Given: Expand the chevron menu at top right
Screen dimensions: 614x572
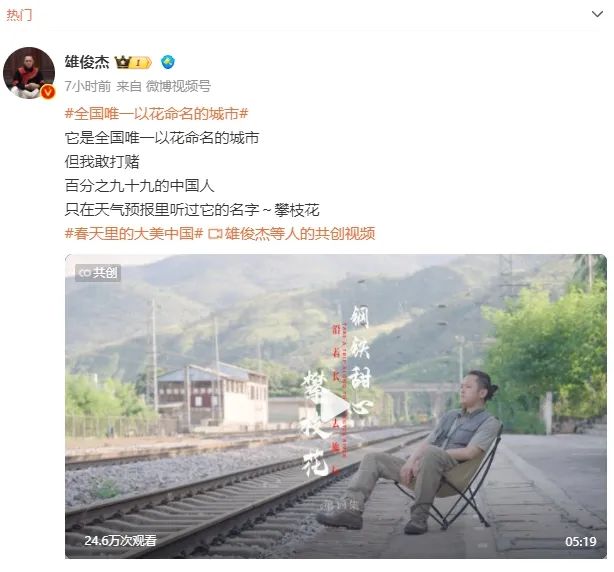Looking at the screenshot, I should [597, 14].
